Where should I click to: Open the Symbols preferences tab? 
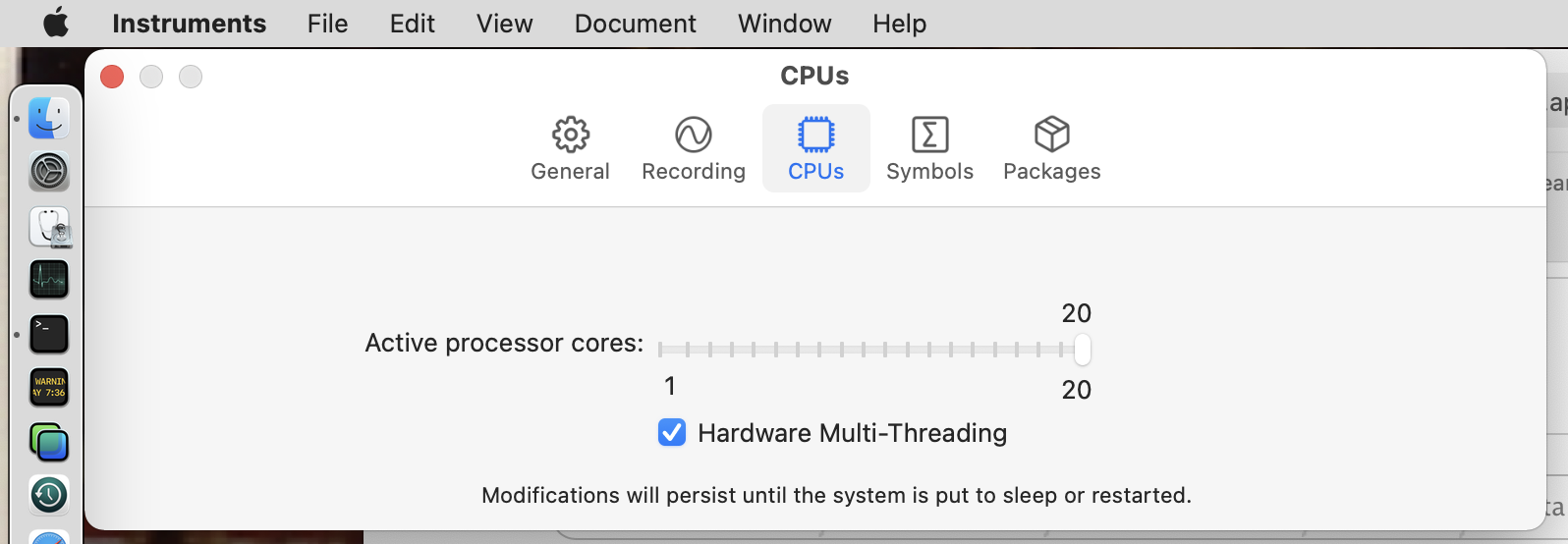[929, 149]
